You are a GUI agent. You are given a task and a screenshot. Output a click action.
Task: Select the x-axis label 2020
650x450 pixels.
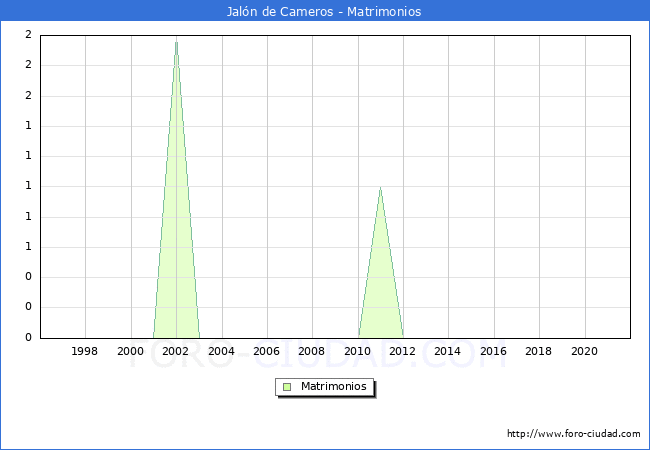(585, 351)
